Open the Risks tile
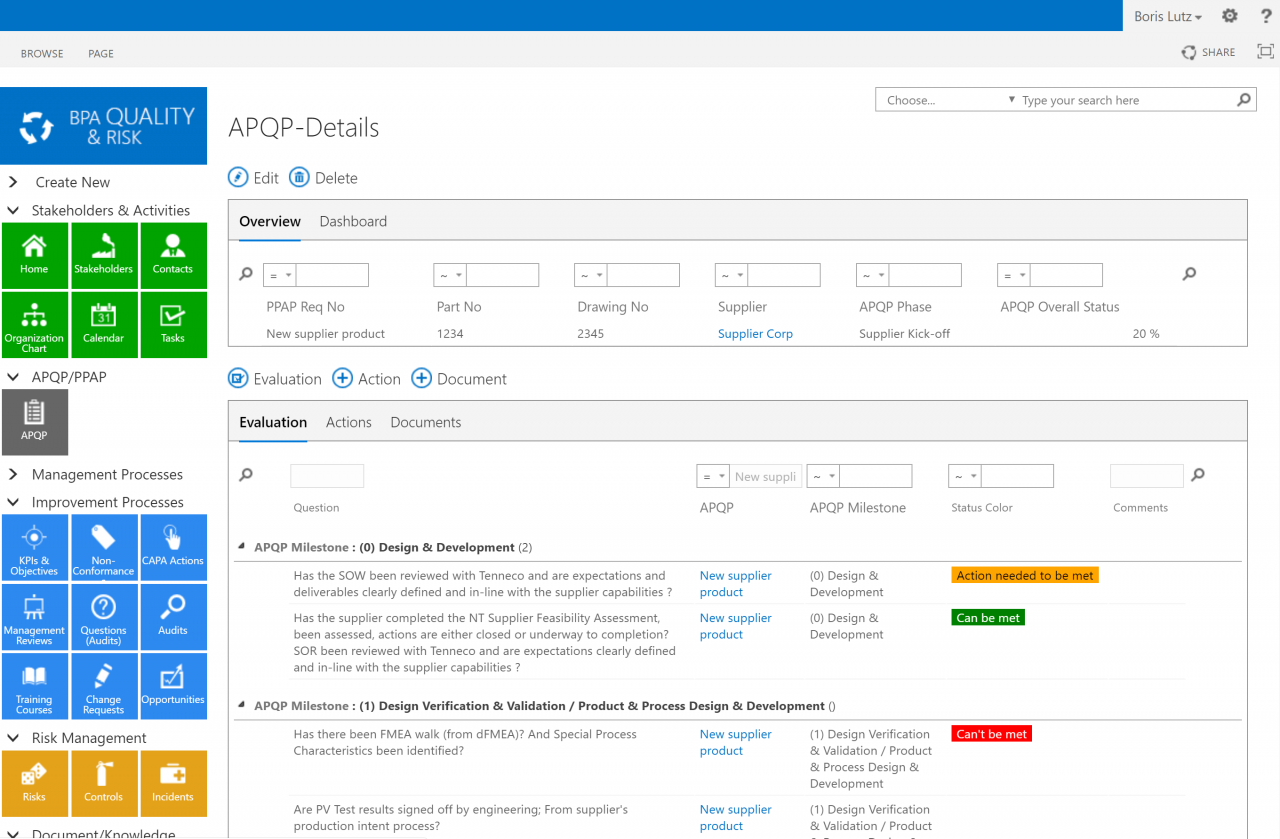The image size is (1280, 839). pos(35,783)
